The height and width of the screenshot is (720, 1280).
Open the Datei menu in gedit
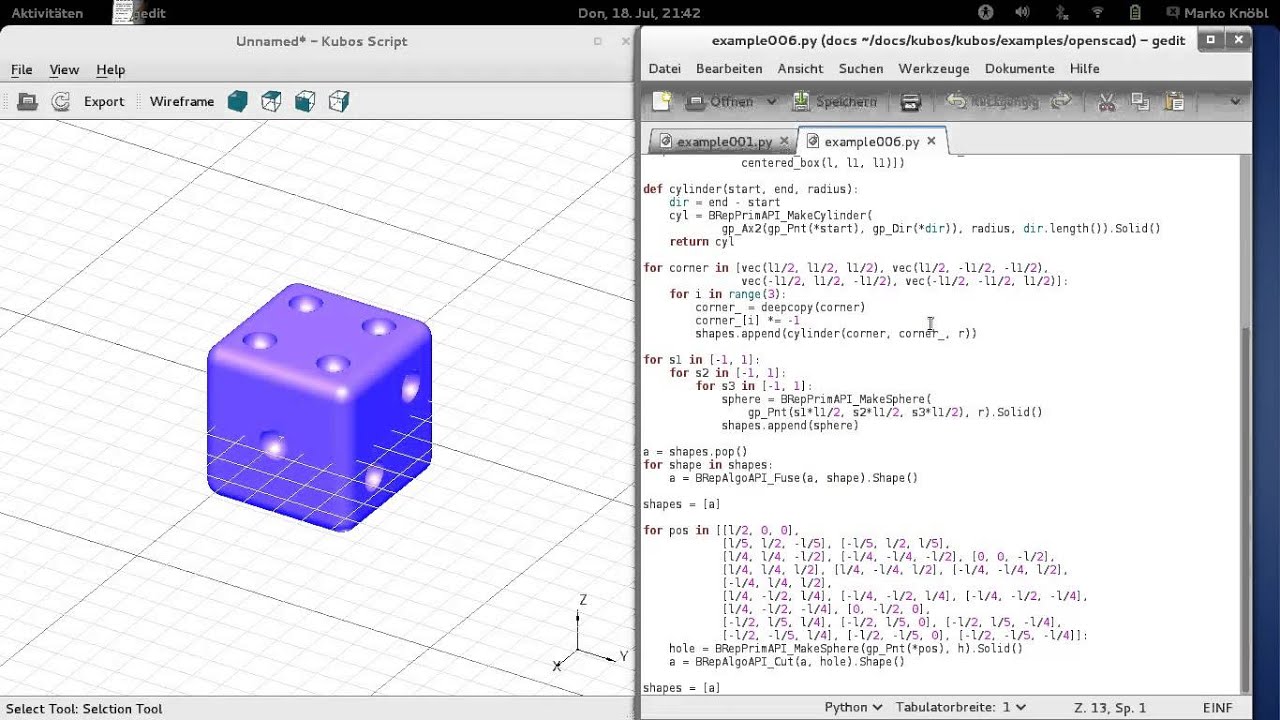pos(664,69)
